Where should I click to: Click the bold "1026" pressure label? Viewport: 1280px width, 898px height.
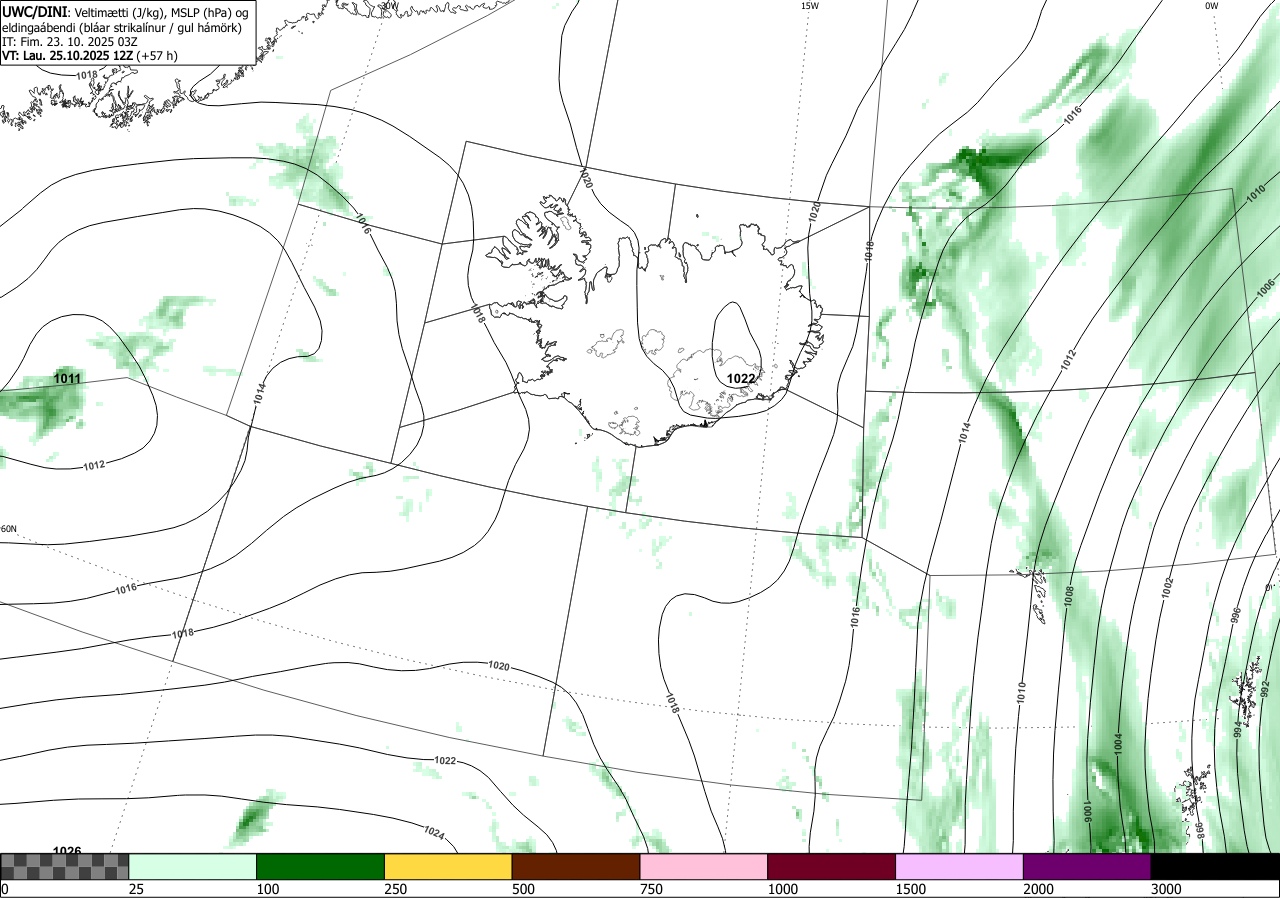(x=67, y=851)
